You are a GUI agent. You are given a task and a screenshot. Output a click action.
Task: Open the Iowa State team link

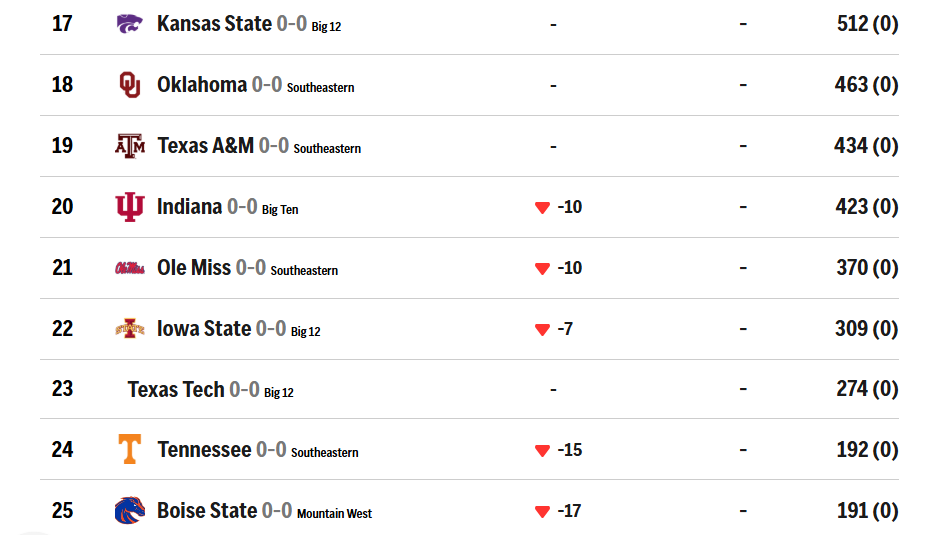click(x=204, y=328)
